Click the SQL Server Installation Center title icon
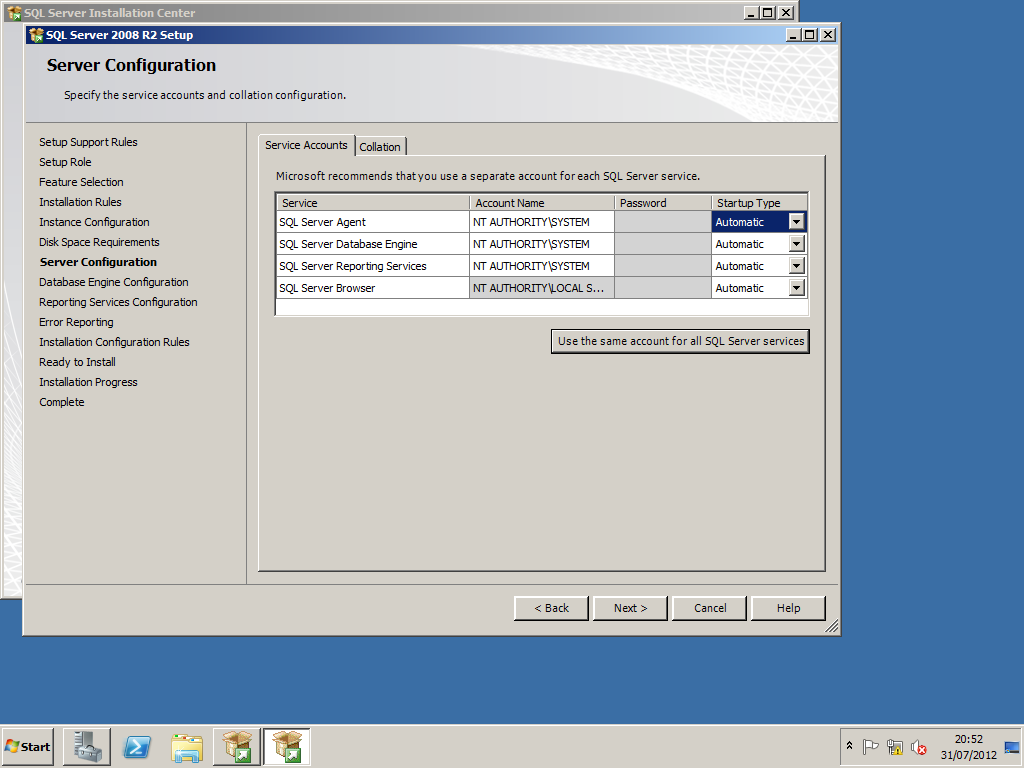1024x768 pixels. [x=14, y=12]
